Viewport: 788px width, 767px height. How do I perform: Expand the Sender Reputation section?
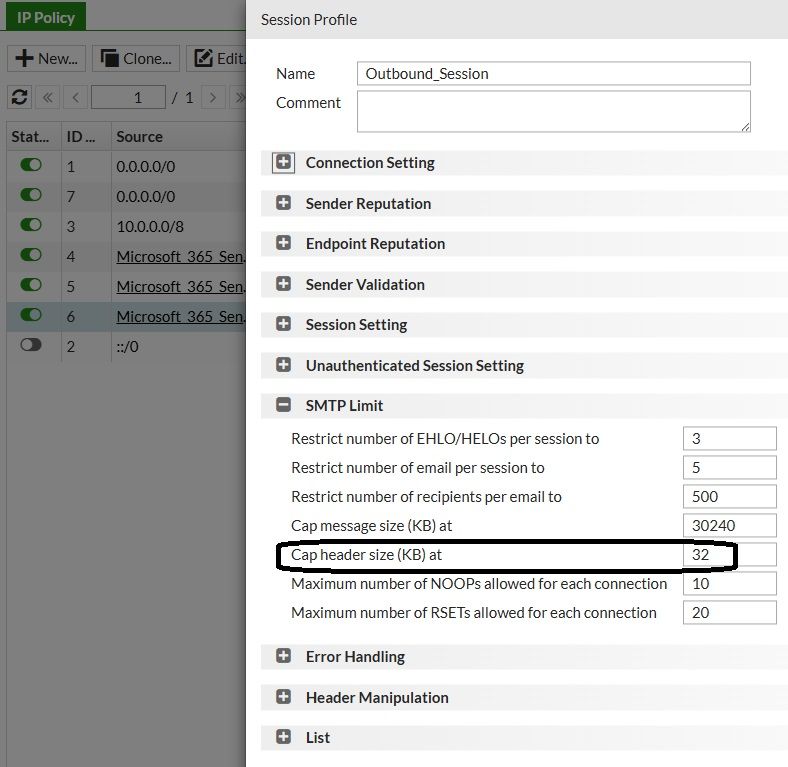point(284,203)
